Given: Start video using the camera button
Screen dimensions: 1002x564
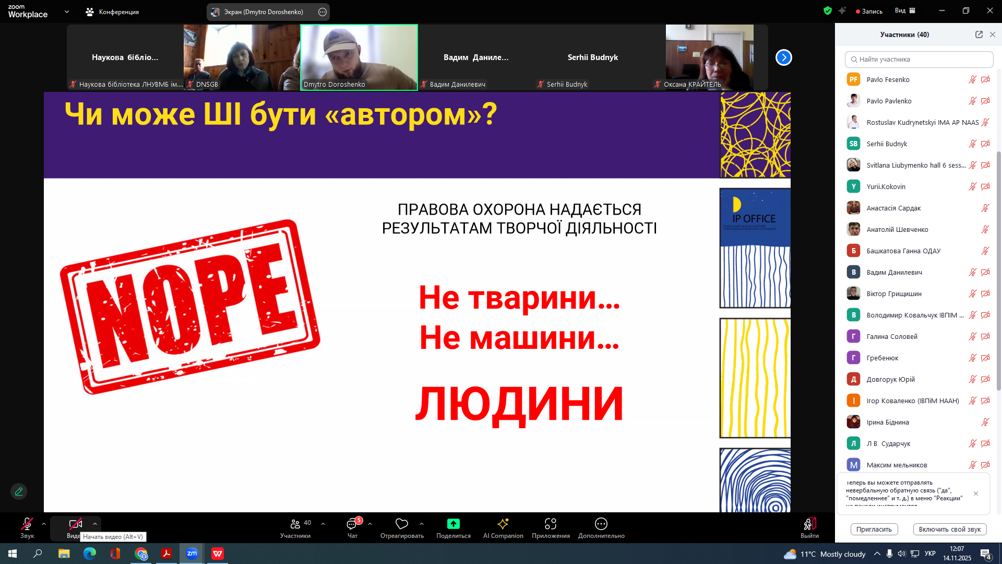Looking at the screenshot, I should point(75,524).
